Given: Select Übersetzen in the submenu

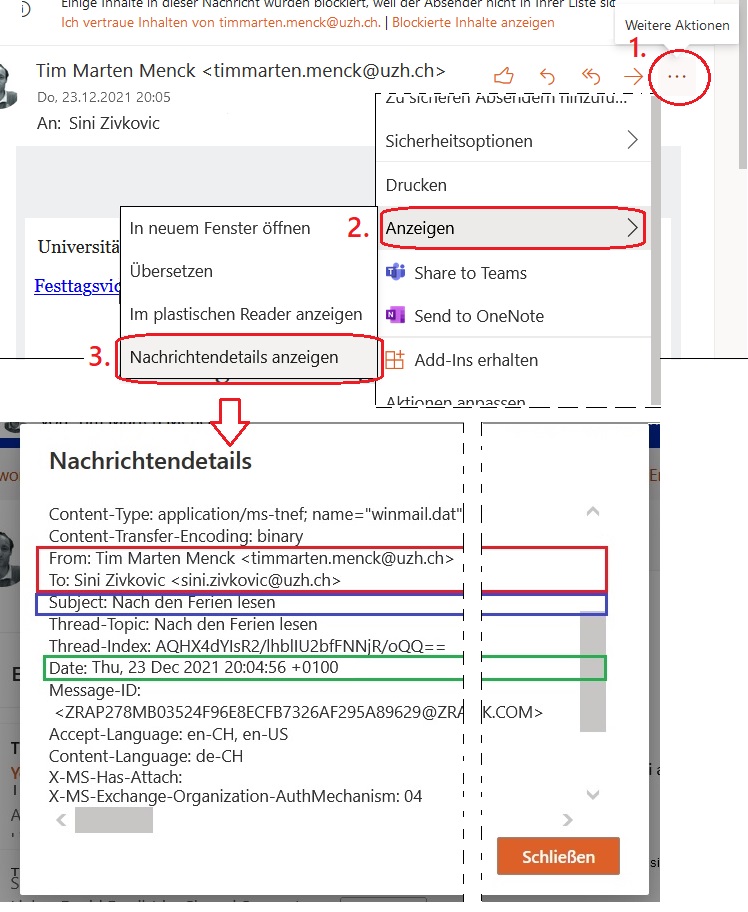Looking at the screenshot, I should click(171, 271).
